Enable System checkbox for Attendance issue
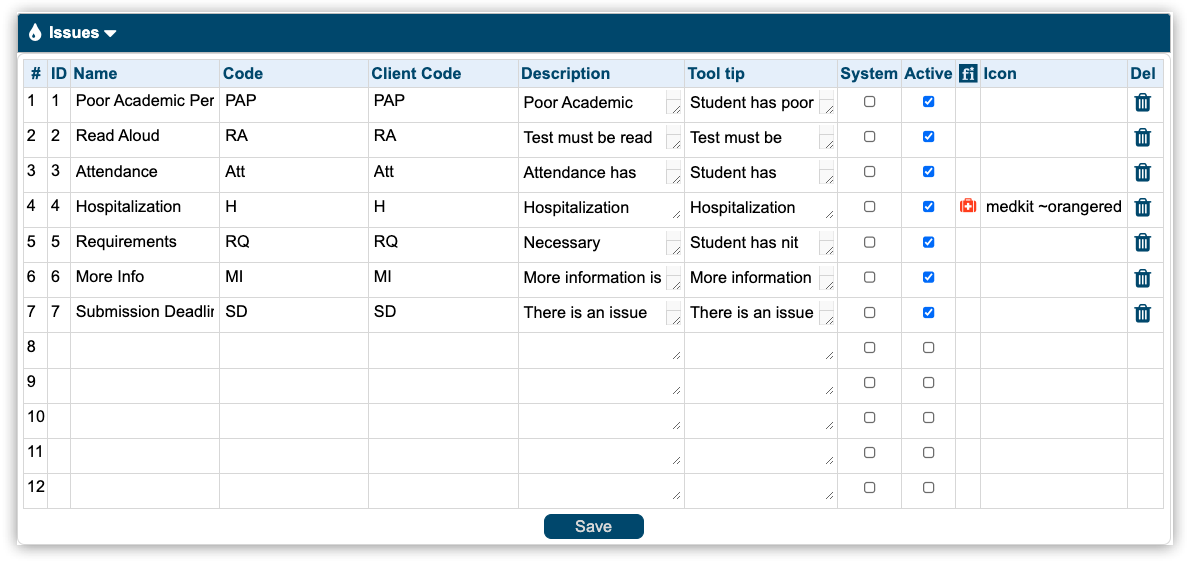The width and height of the screenshot is (1191, 561). tap(869, 172)
